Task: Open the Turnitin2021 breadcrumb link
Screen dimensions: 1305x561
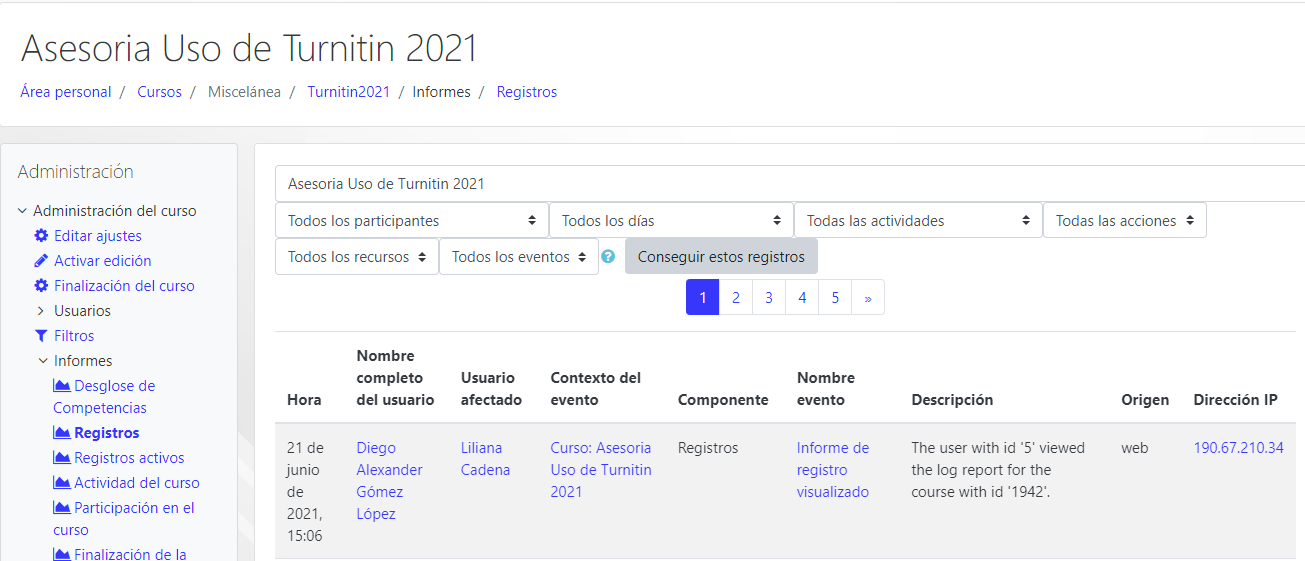Action: pyautogui.click(x=348, y=92)
